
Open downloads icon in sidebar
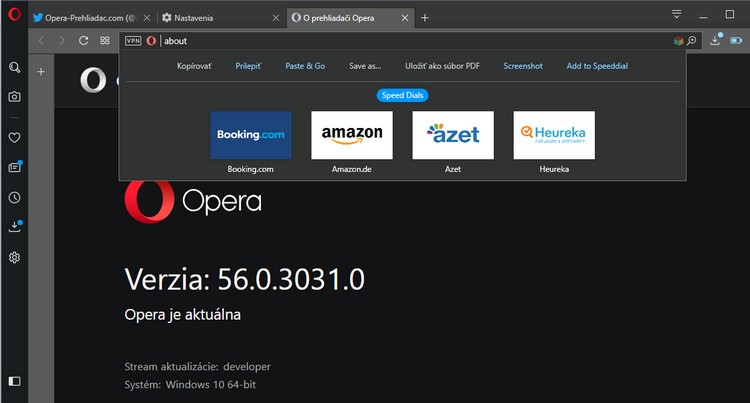[x=15, y=226]
